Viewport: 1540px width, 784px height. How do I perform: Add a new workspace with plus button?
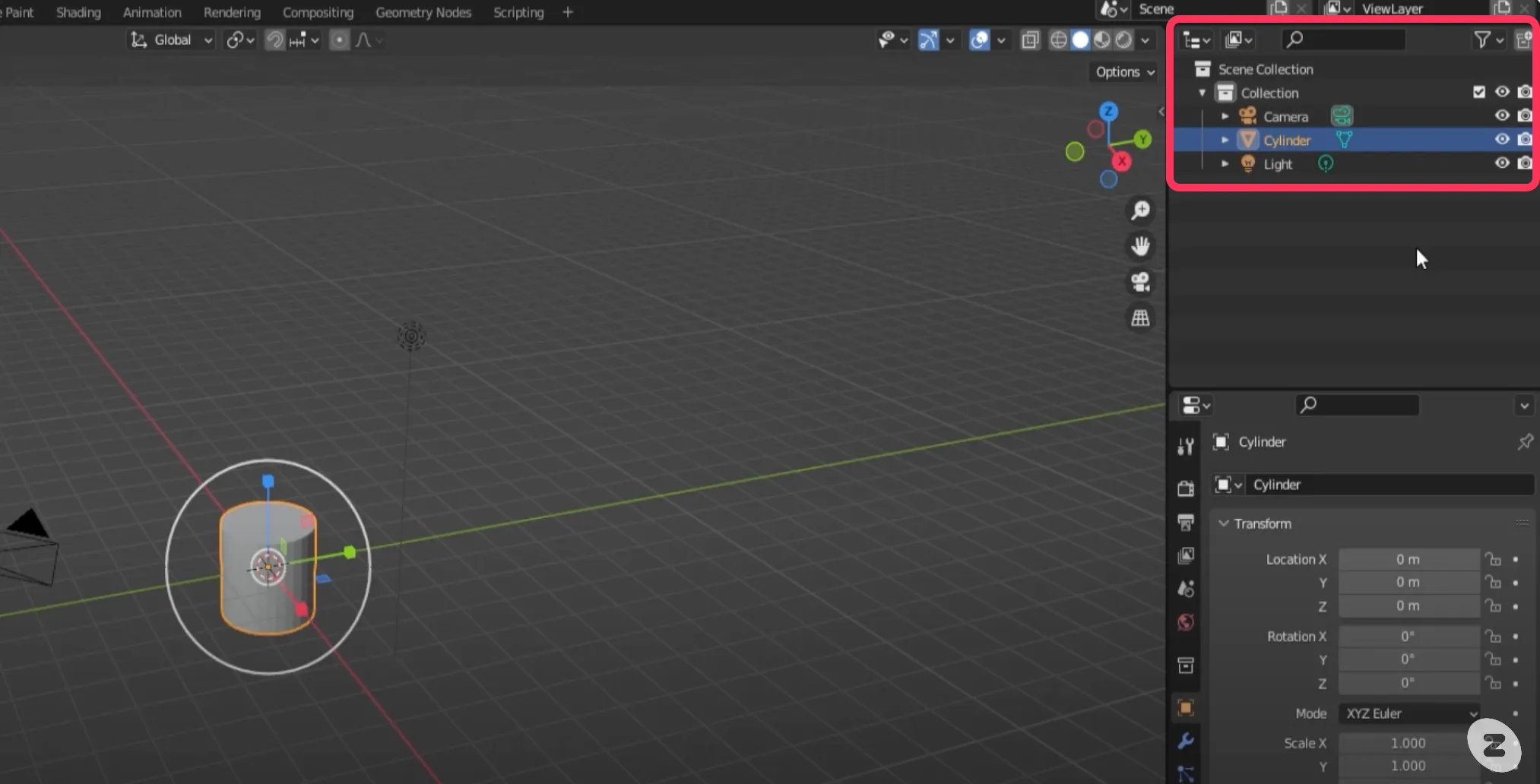pos(567,12)
